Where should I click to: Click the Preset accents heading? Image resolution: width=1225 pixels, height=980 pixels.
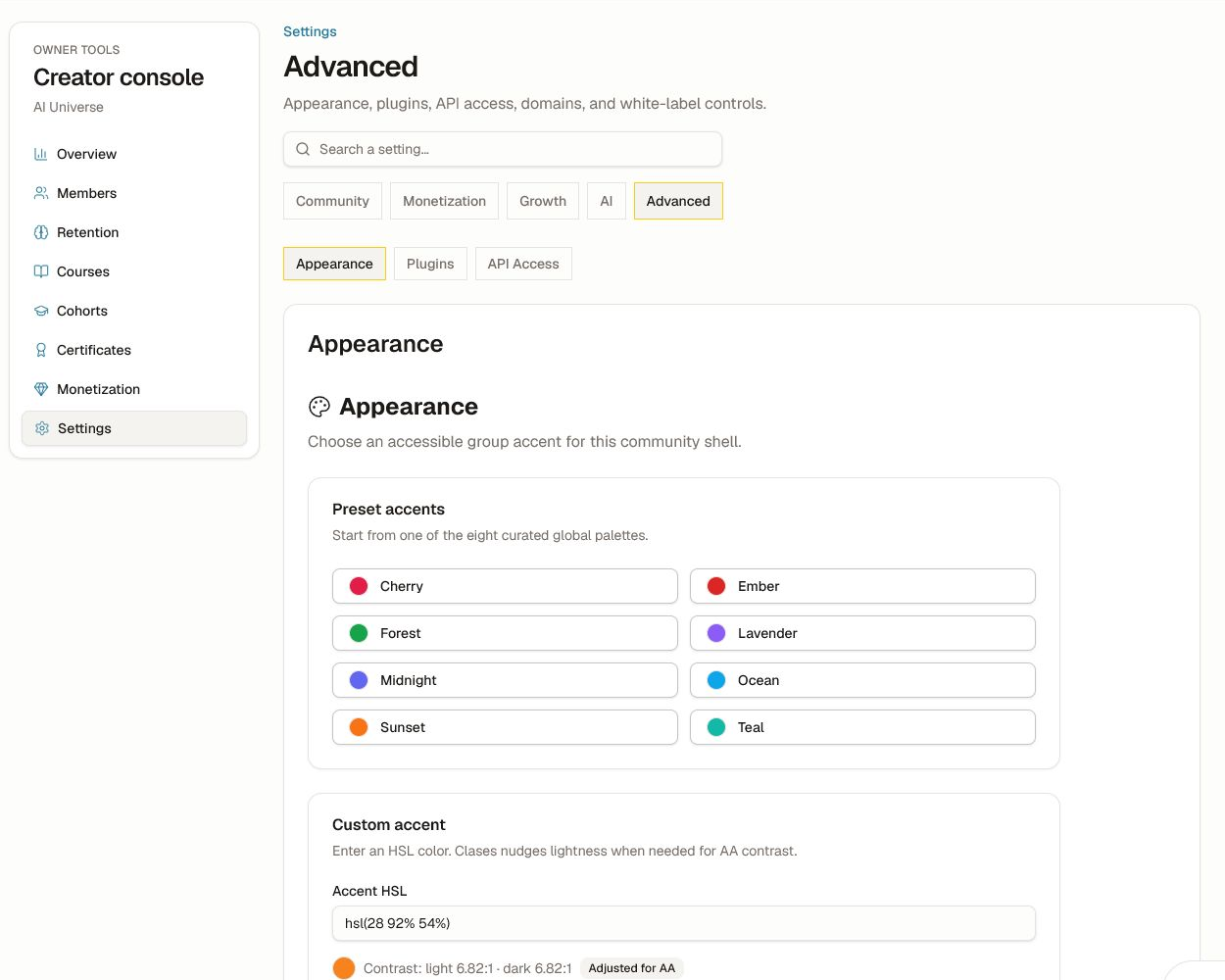(x=388, y=510)
